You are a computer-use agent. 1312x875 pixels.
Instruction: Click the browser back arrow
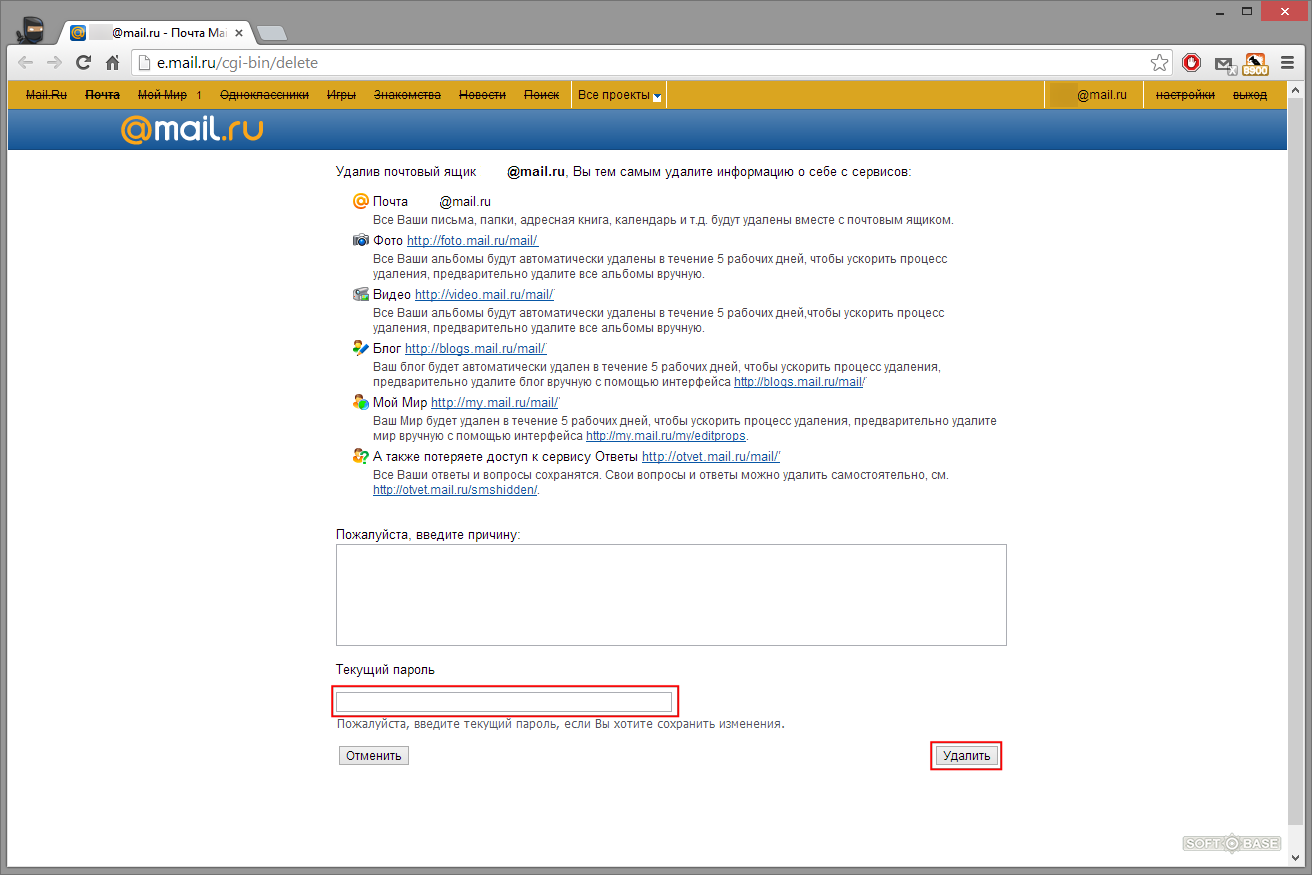pyautogui.click(x=26, y=63)
